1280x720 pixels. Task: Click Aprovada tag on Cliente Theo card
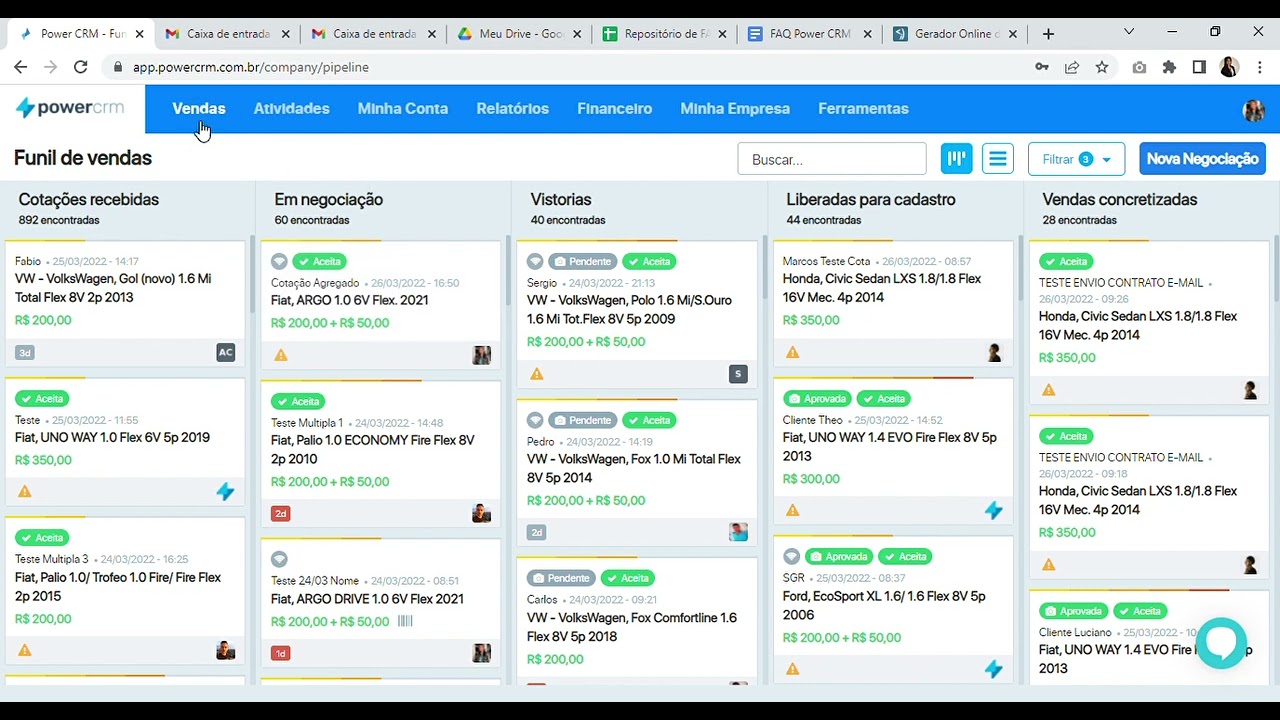[x=818, y=398]
